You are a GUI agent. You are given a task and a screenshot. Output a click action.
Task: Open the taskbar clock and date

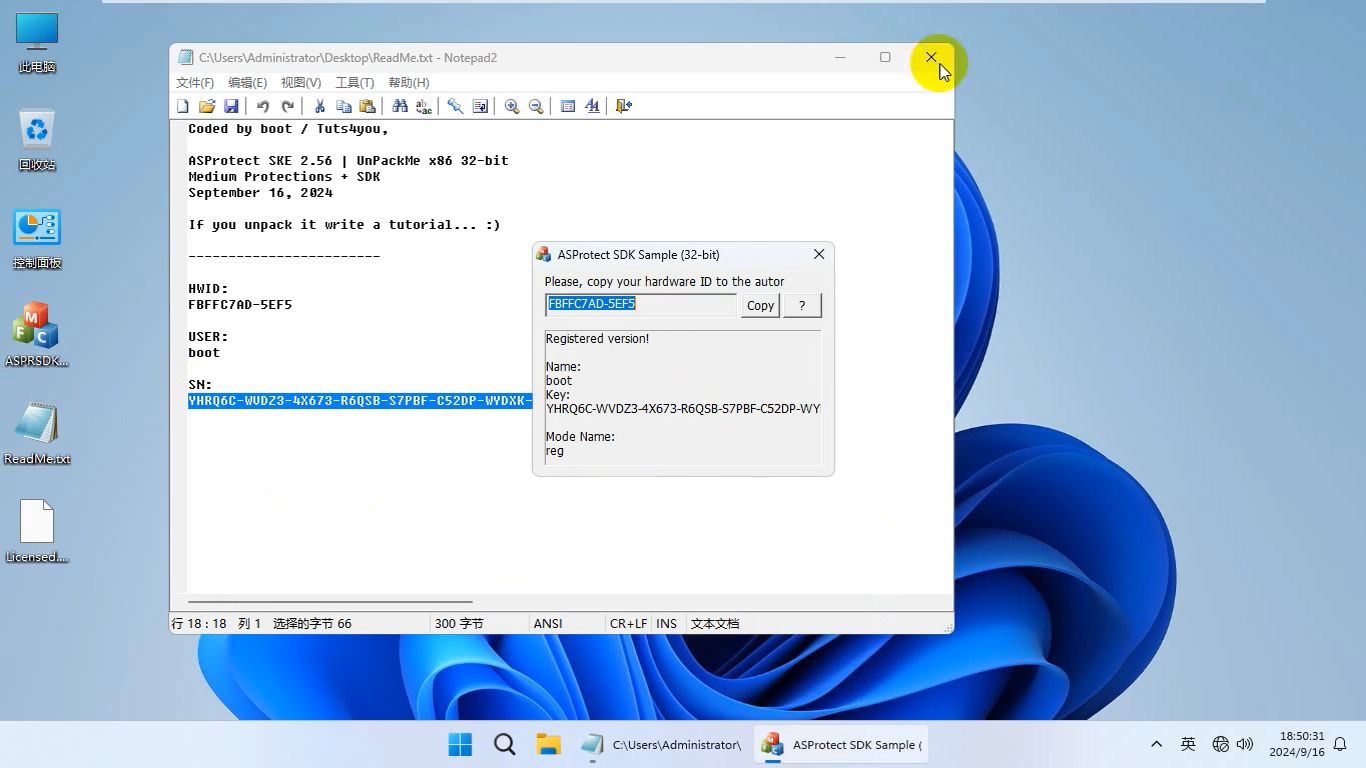point(1297,744)
